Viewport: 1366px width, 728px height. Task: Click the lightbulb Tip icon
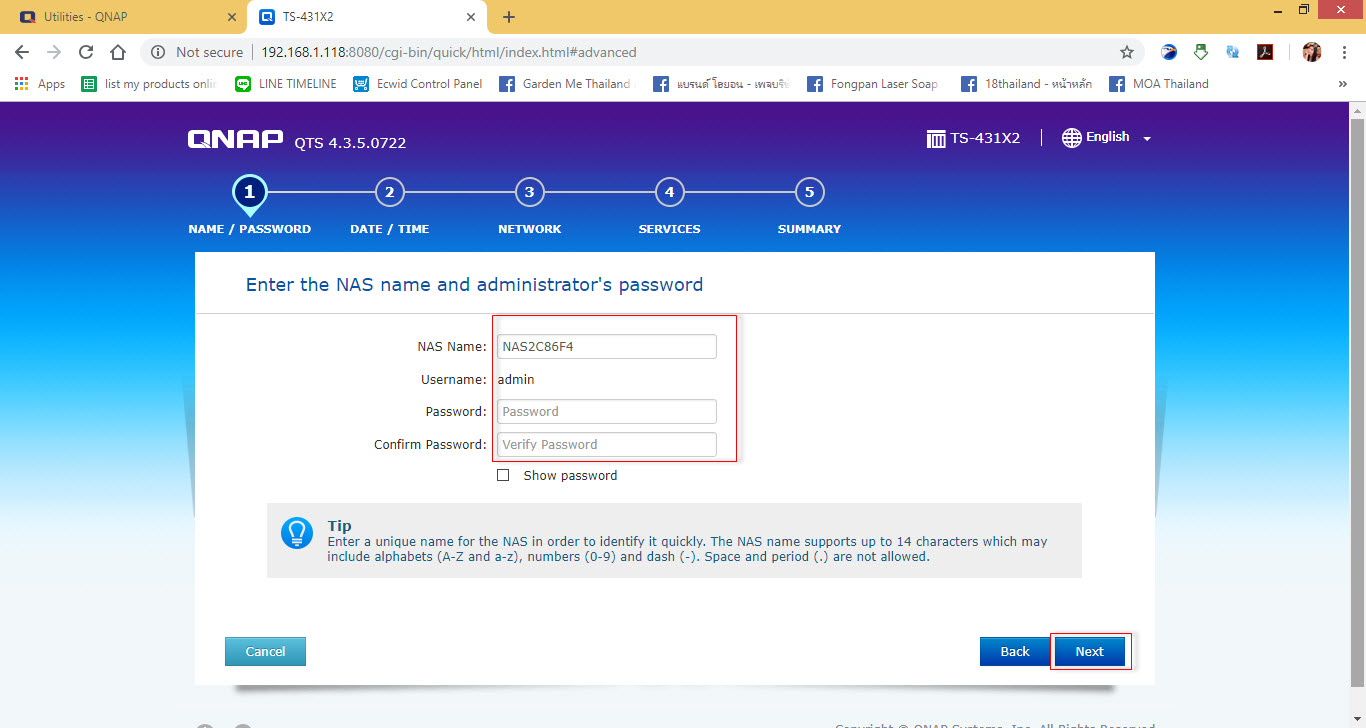point(296,533)
